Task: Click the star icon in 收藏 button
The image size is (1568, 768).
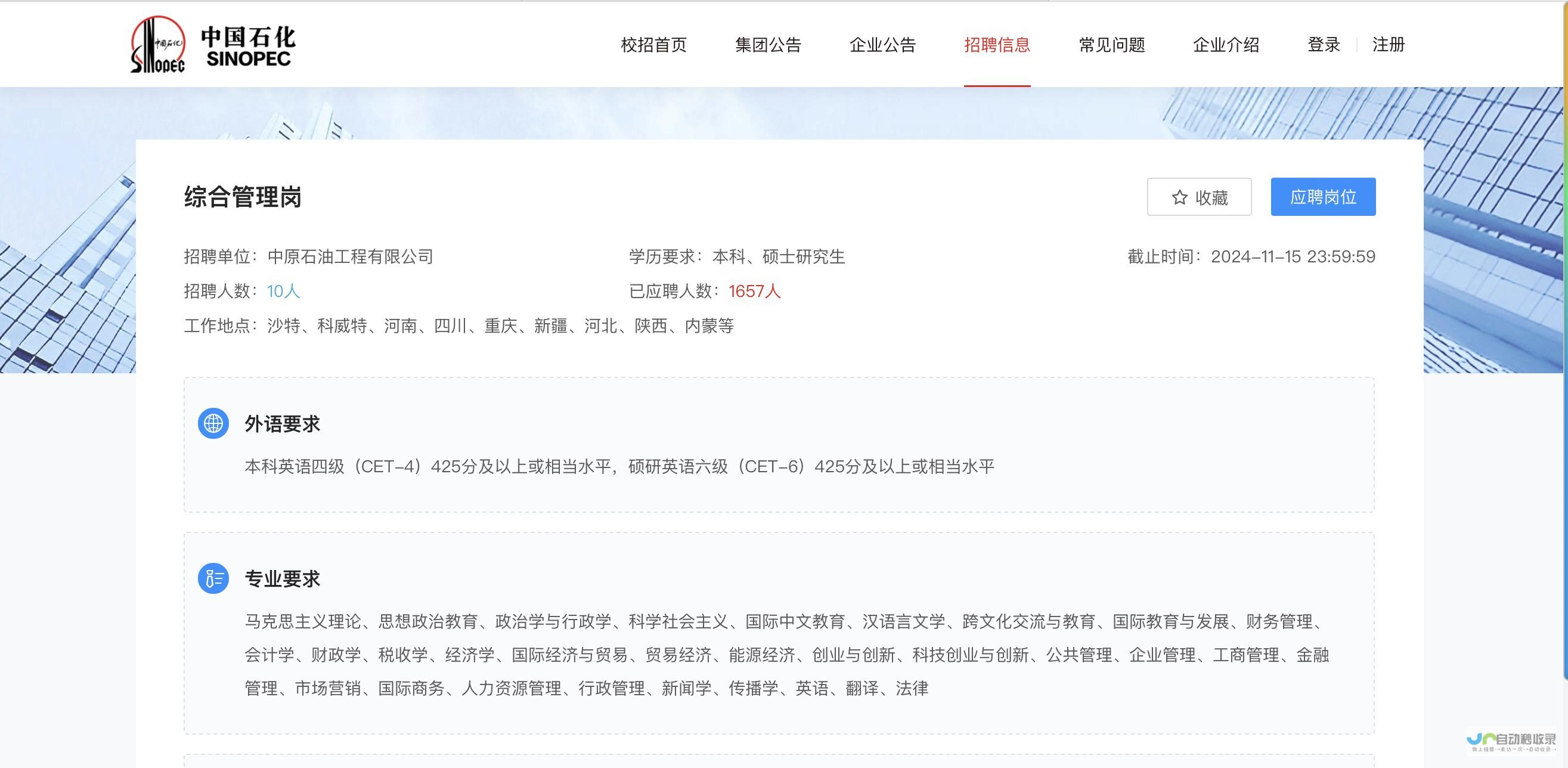Action: click(x=1179, y=197)
